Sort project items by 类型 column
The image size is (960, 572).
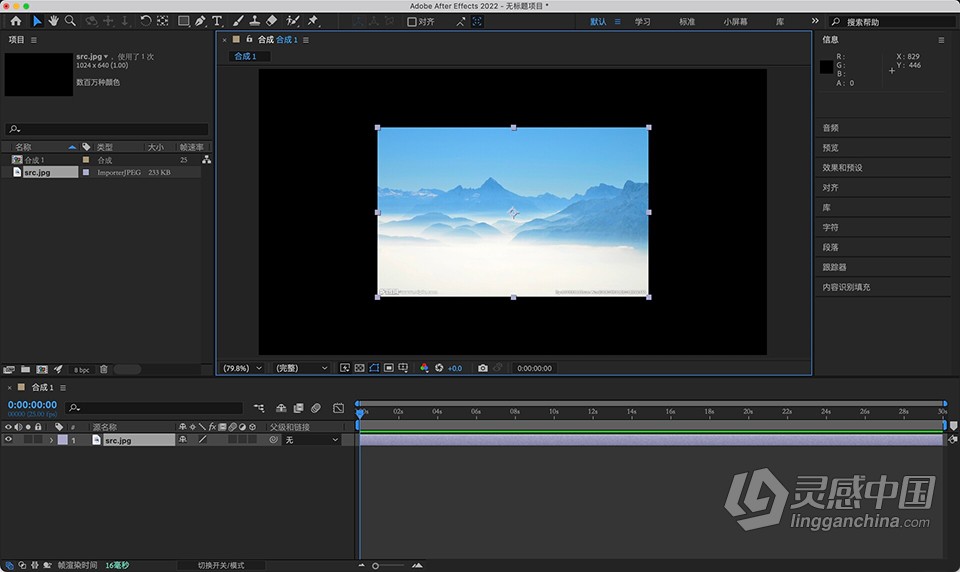coord(105,147)
